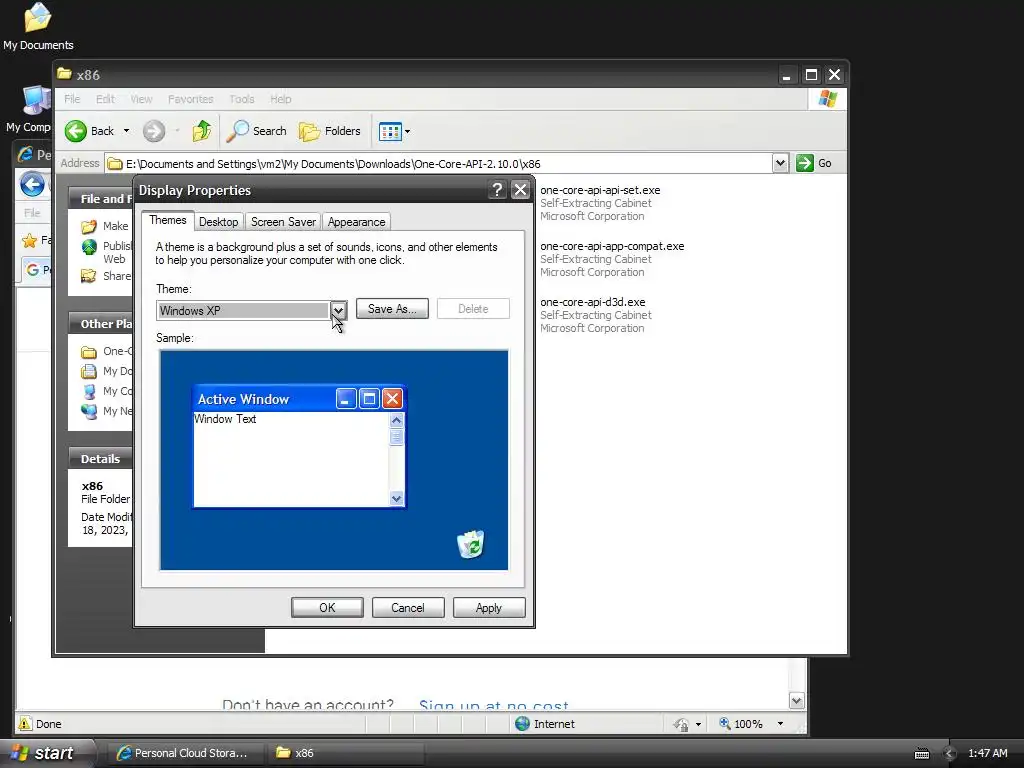Confirm Display Properties with OK

coord(327,608)
